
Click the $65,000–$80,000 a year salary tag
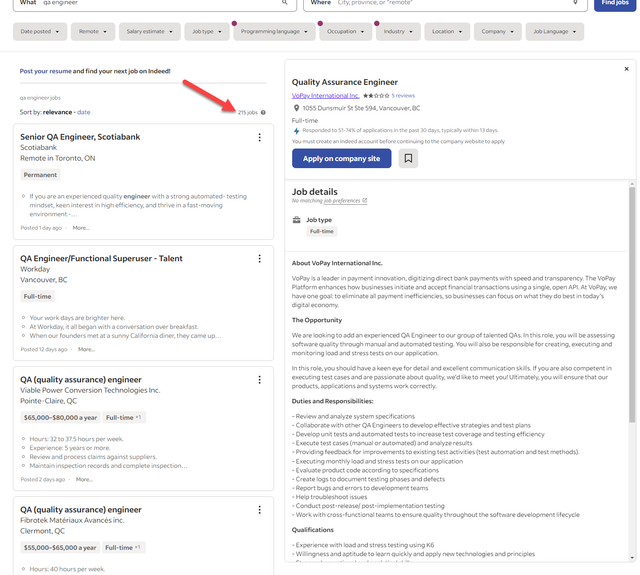60,417
